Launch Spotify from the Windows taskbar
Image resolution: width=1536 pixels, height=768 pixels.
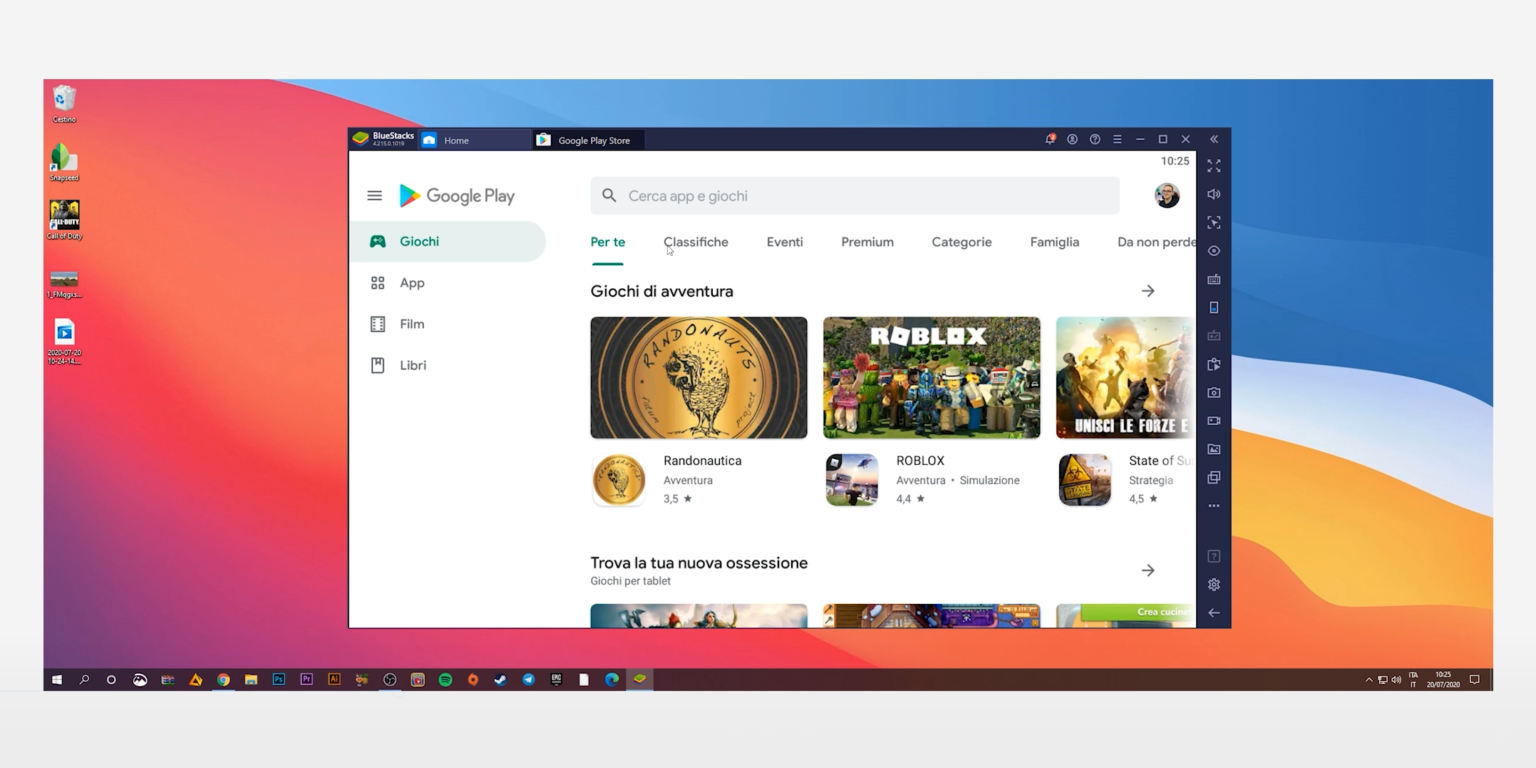point(444,679)
